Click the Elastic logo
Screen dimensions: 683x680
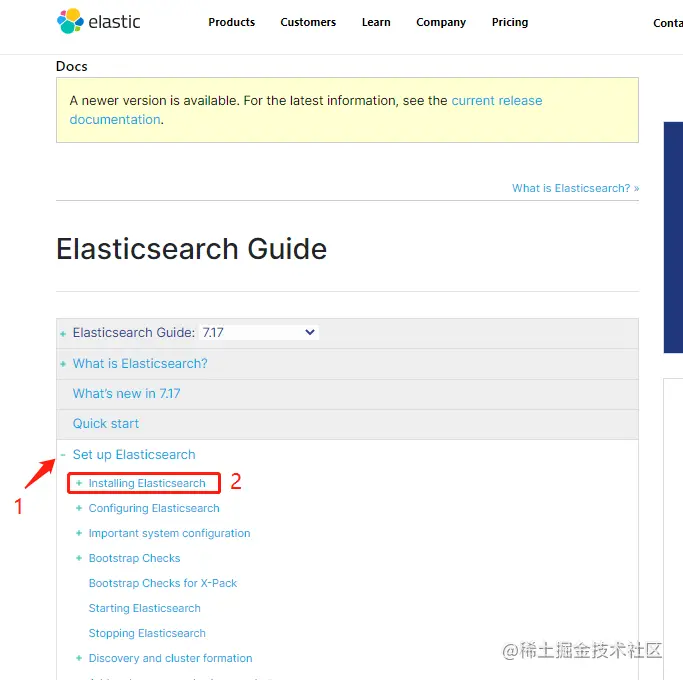click(x=98, y=21)
